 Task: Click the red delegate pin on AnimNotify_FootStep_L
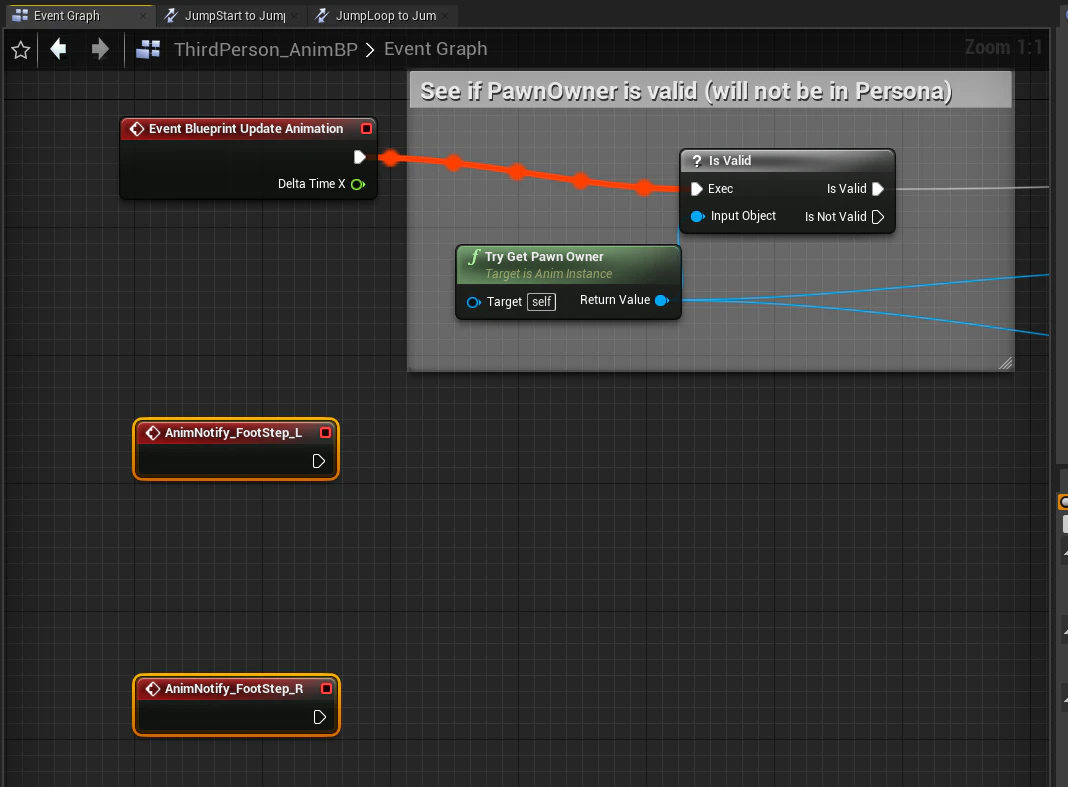[x=326, y=433]
